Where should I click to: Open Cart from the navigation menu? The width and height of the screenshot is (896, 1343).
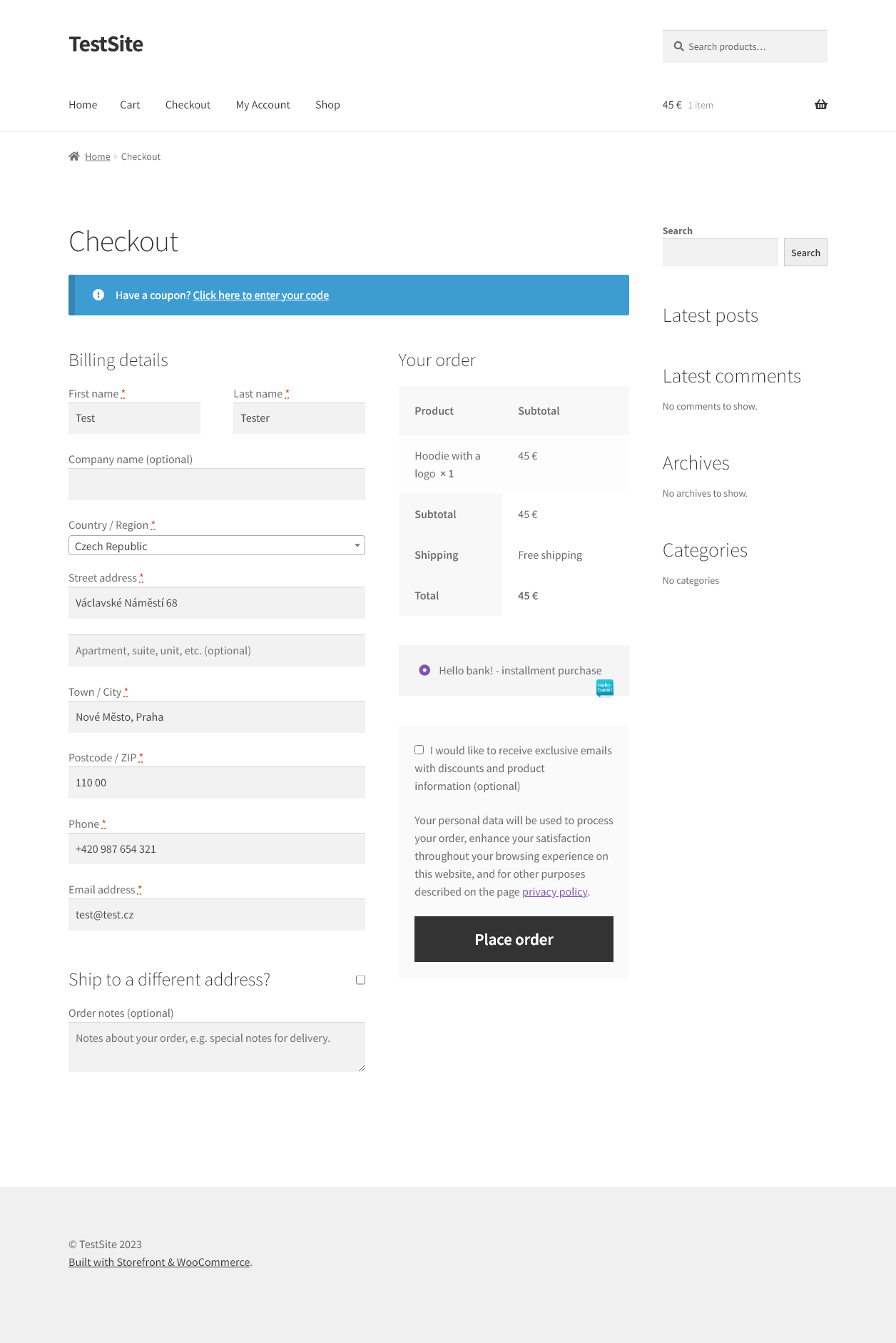pos(130,105)
